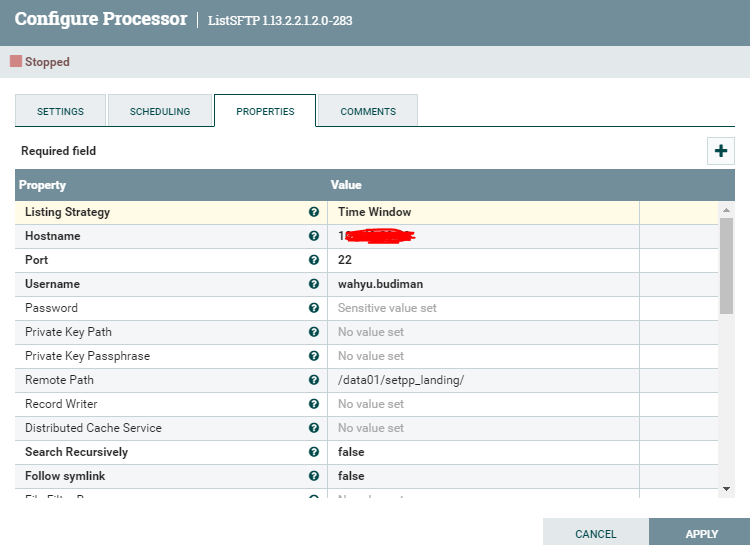This screenshot has width=750, height=545.
Task: Select the Remote Path property name
Action: (x=59, y=380)
